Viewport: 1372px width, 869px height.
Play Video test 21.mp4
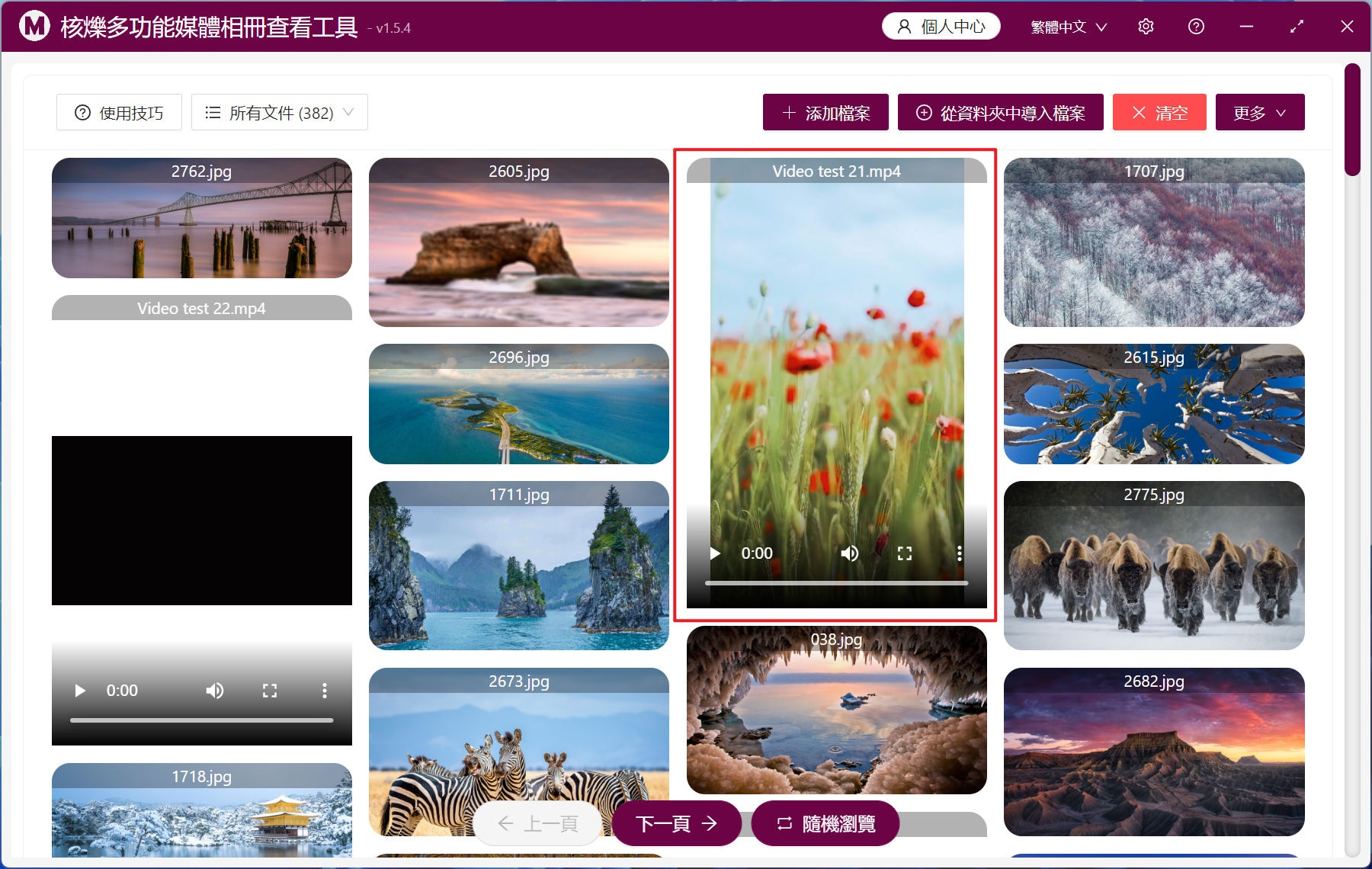tap(715, 553)
